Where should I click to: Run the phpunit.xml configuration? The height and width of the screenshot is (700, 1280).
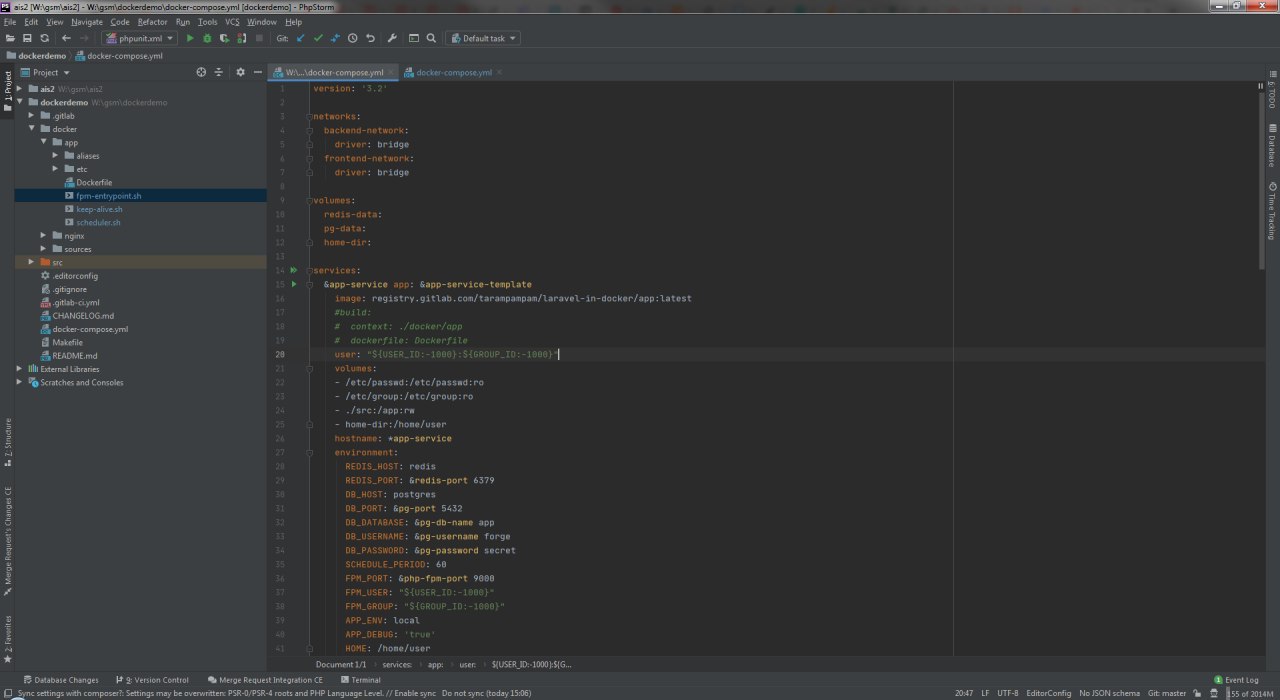click(x=190, y=38)
